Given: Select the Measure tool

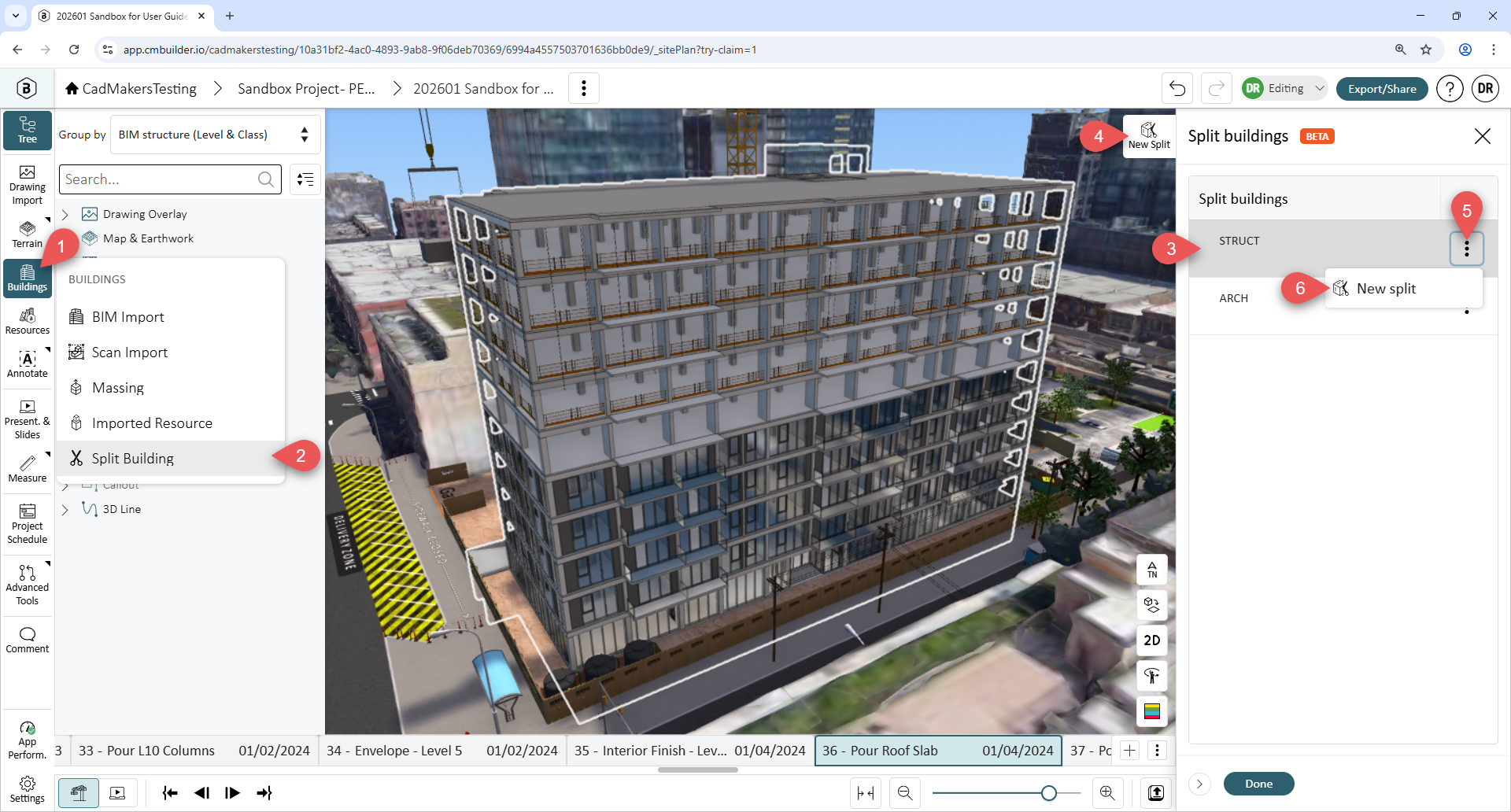Looking at the screenshot, I should tap(28, 469).
